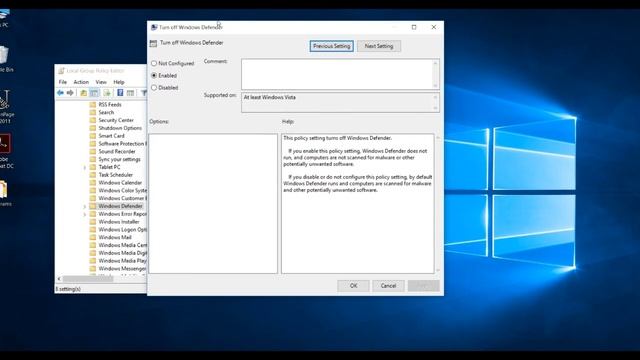Confirm the dialog with OK

pos(353,286)
